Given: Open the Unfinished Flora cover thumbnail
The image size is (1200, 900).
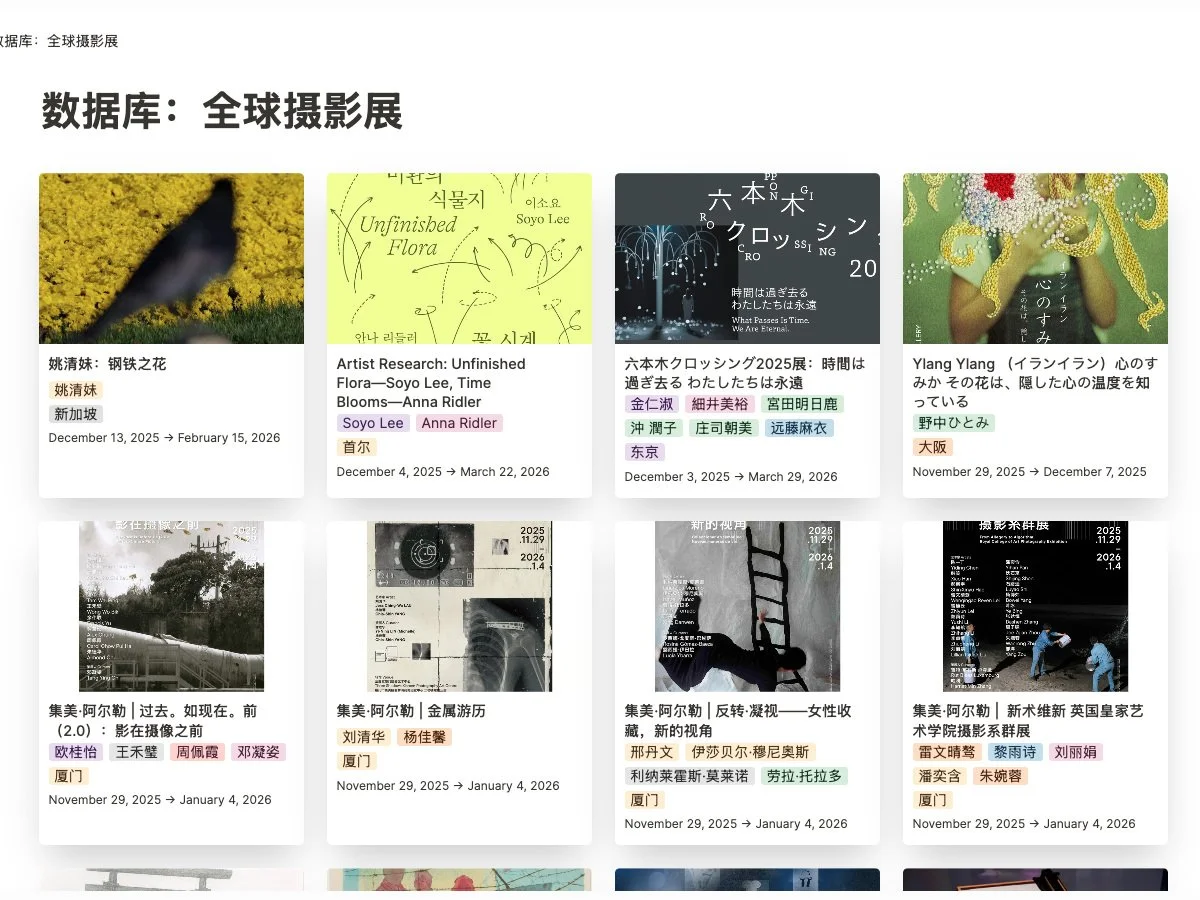Looking at the screenshot, I should [459, 258].
